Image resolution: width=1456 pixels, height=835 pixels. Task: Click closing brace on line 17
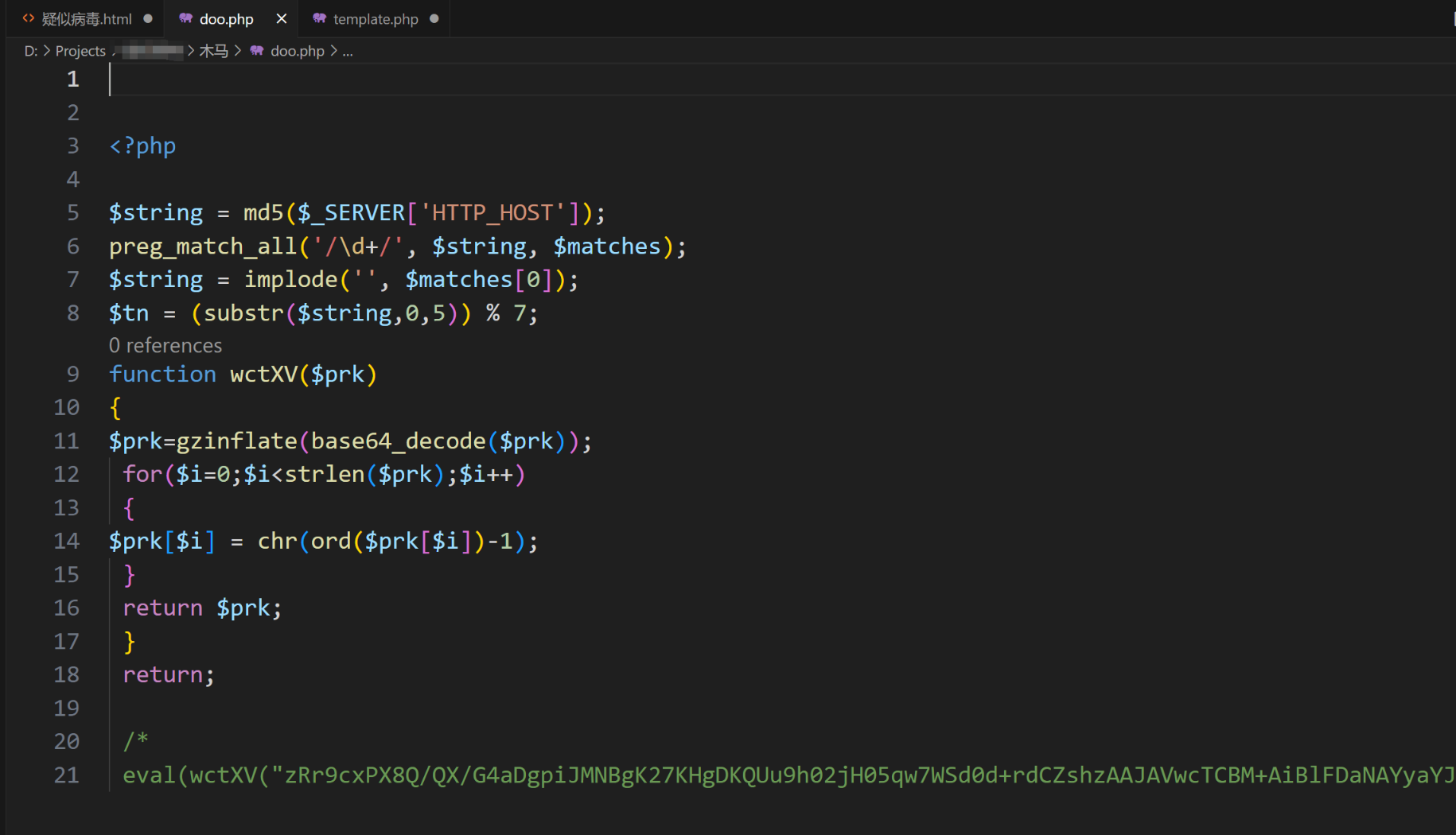129,641
